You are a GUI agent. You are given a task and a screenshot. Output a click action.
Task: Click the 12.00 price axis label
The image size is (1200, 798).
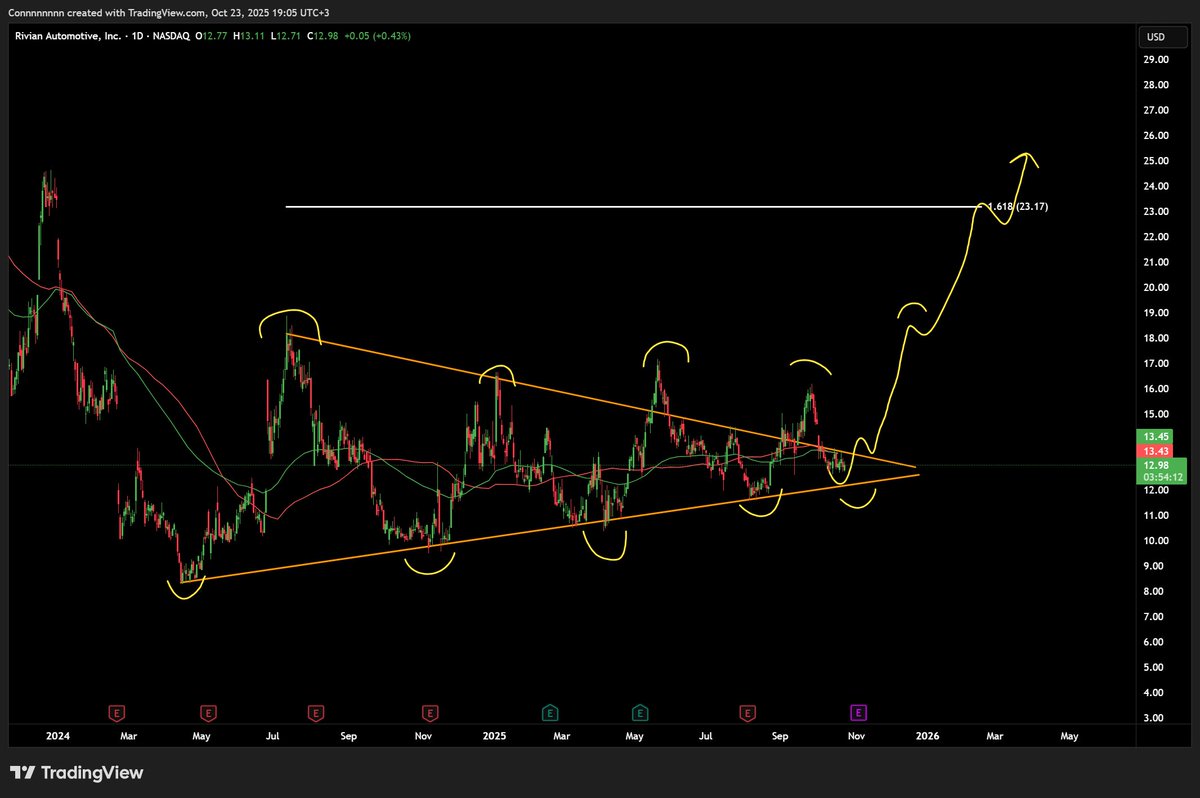pos(1156,490)
